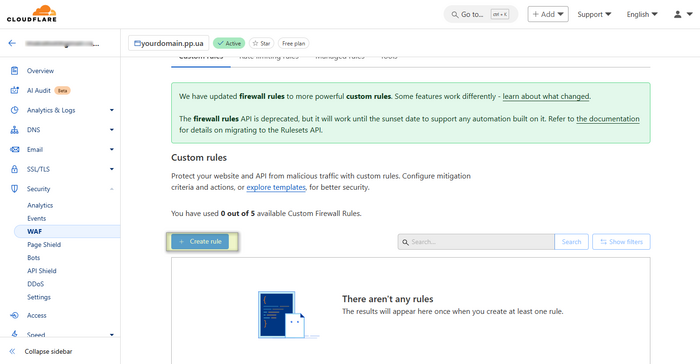Open Security Settings sub-item
Viewport: 700px width, 364px height.
click(x=39, y=297)
